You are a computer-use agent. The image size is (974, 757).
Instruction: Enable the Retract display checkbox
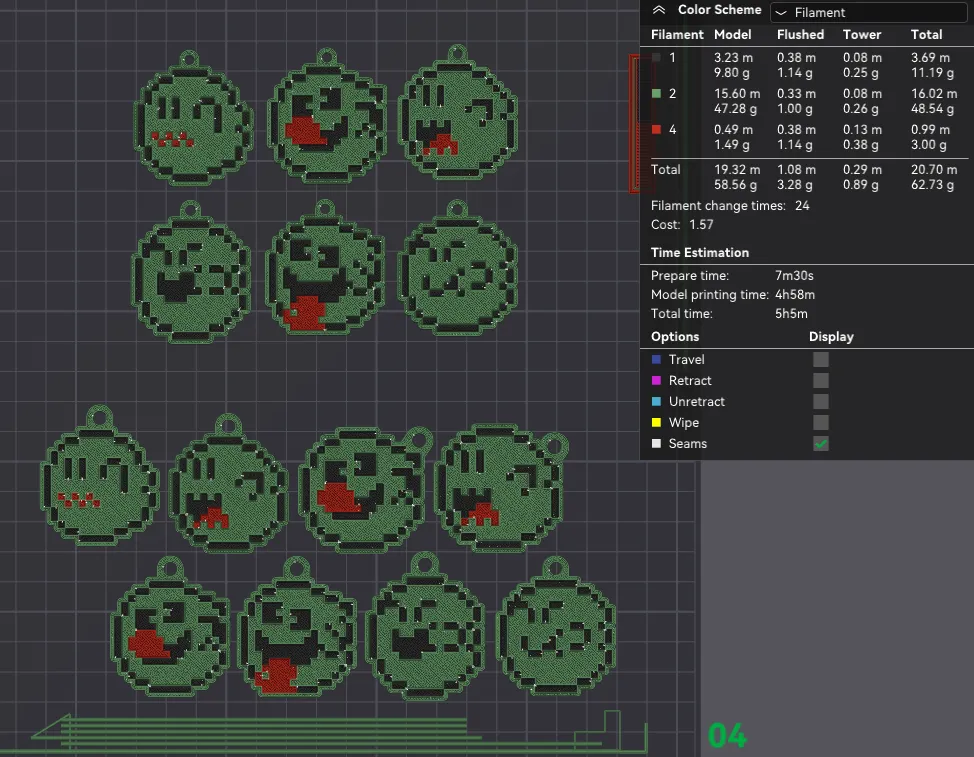pos(820,380)
